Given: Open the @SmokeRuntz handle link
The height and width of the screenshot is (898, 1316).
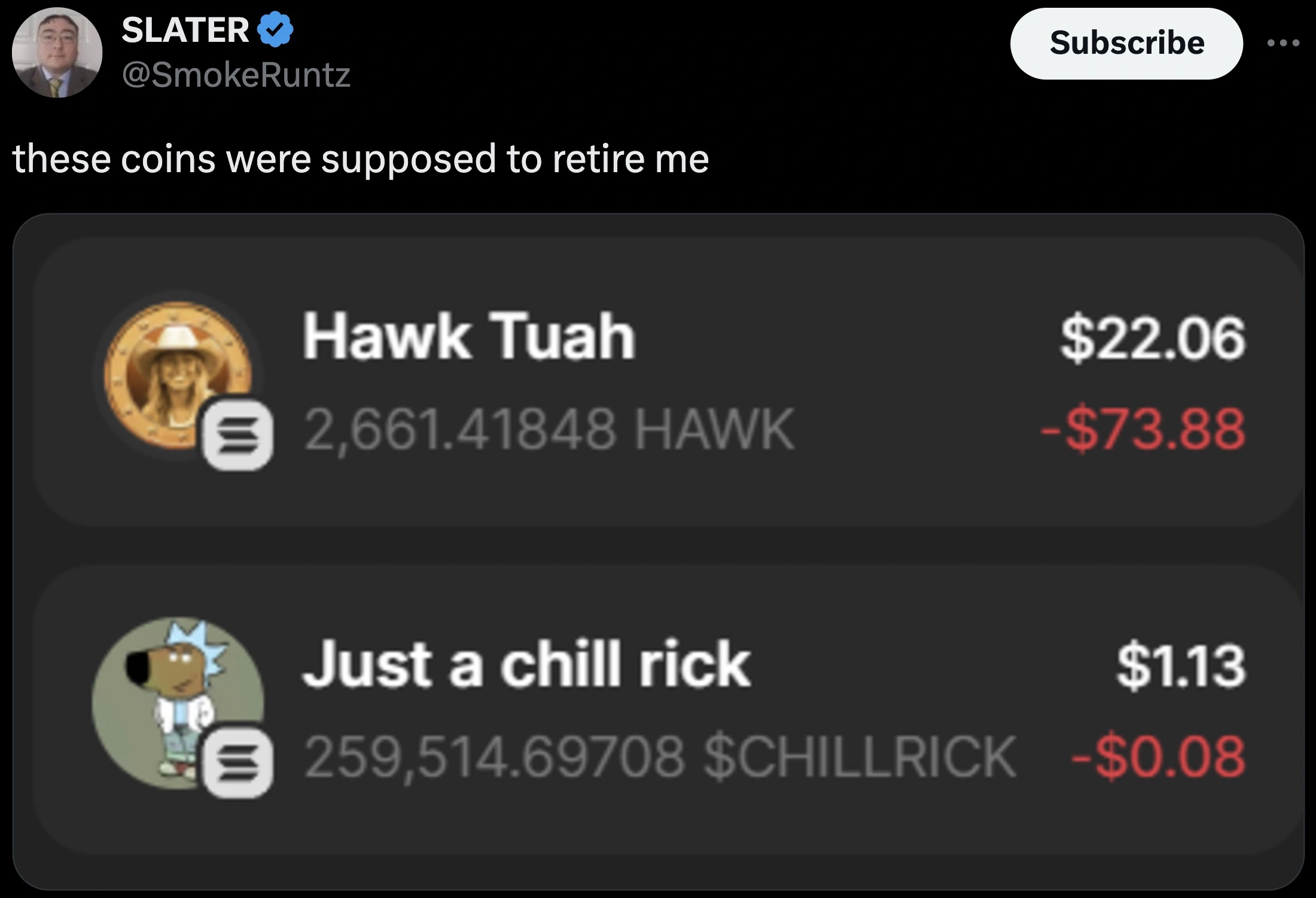Looking at the screenshot, I should [x=236, y=75].
